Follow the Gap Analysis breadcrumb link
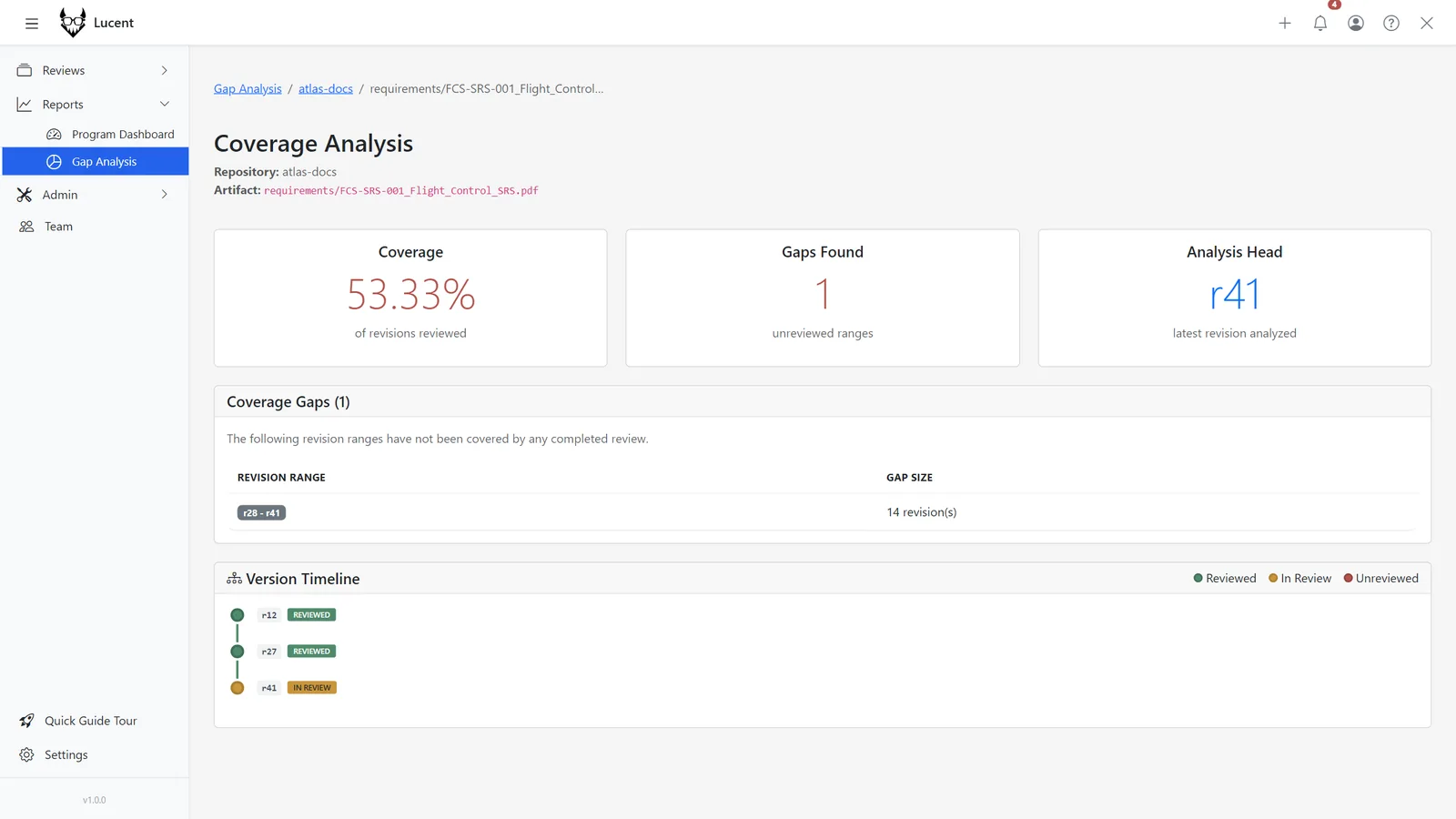1456x819 pixels. point(248,88)
